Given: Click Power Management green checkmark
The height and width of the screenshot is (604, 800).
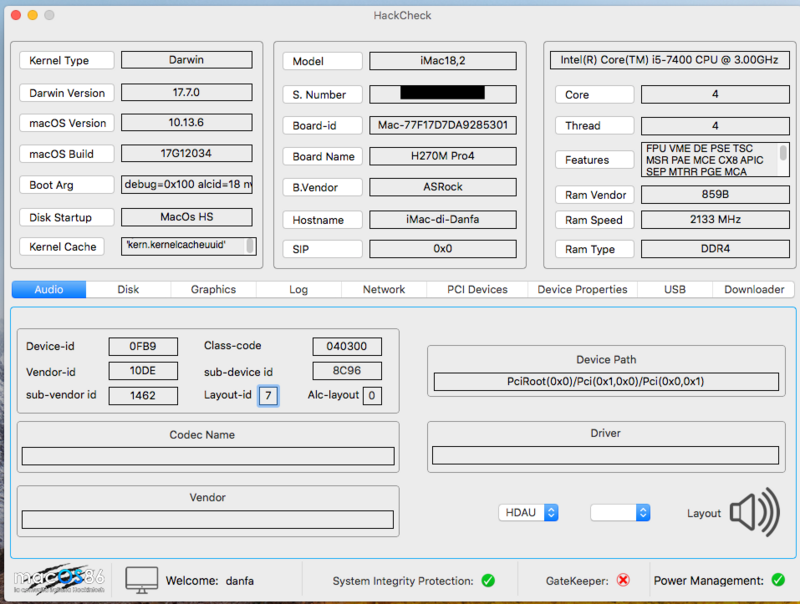Looking at the screenshot, I should [x=778, y=580].
